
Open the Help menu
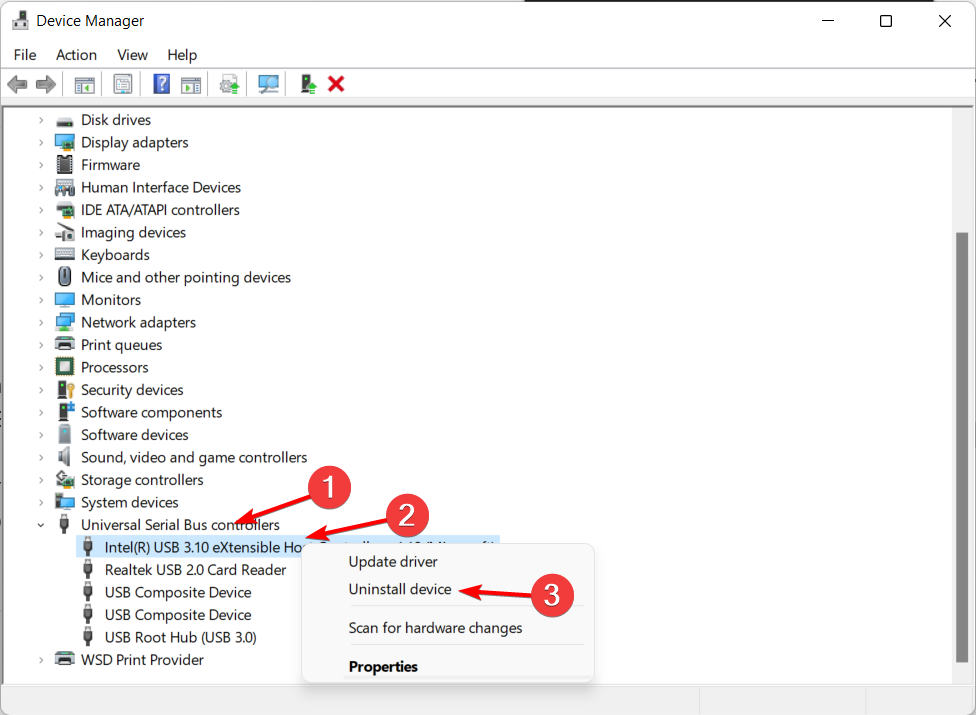pos(182,55)
